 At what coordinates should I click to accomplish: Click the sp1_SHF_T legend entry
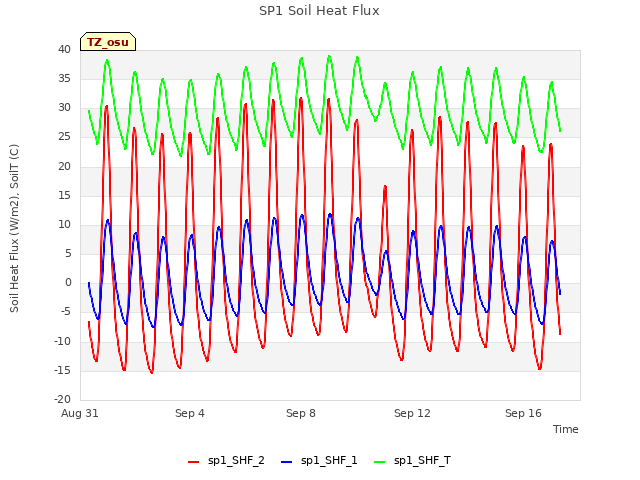tap(412, 461)
